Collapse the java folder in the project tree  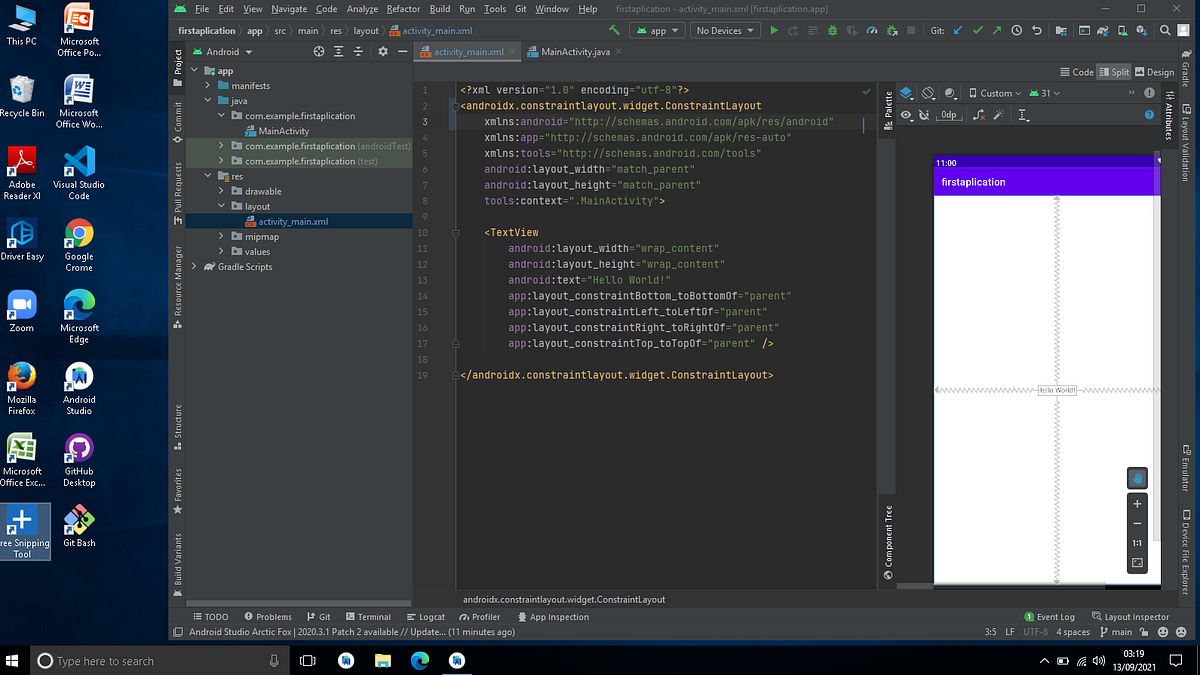click(x=207, y=100)
